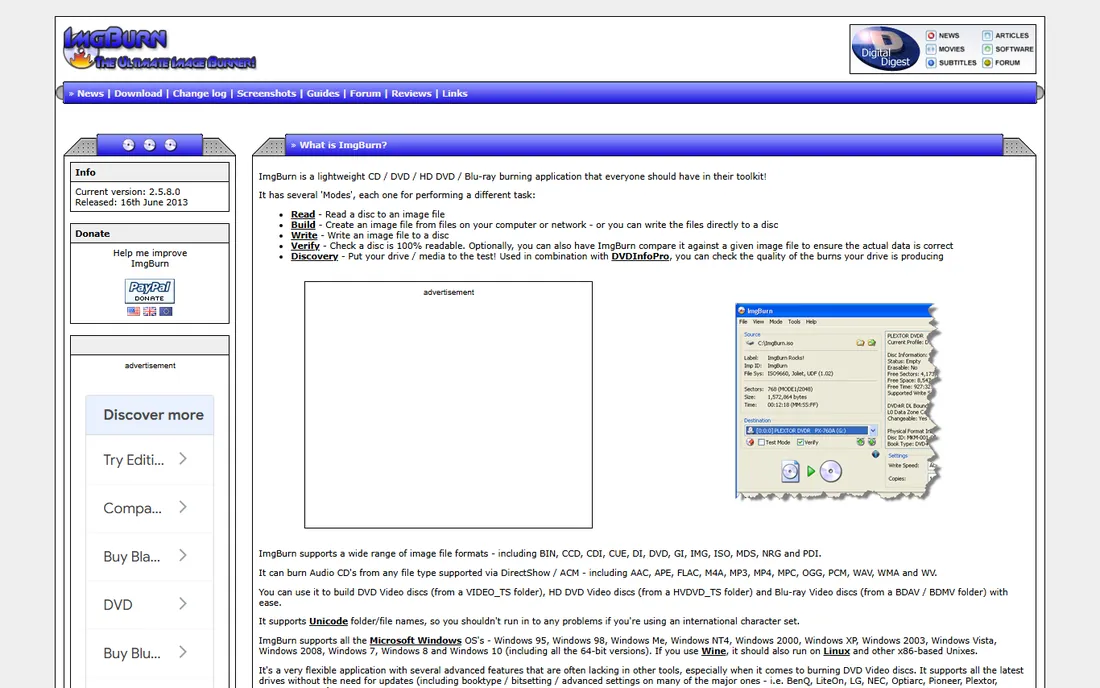Screen dimensions: 1100x688
Task: Follow the DVDInfoPro link
Action: (x=640, y=257)
